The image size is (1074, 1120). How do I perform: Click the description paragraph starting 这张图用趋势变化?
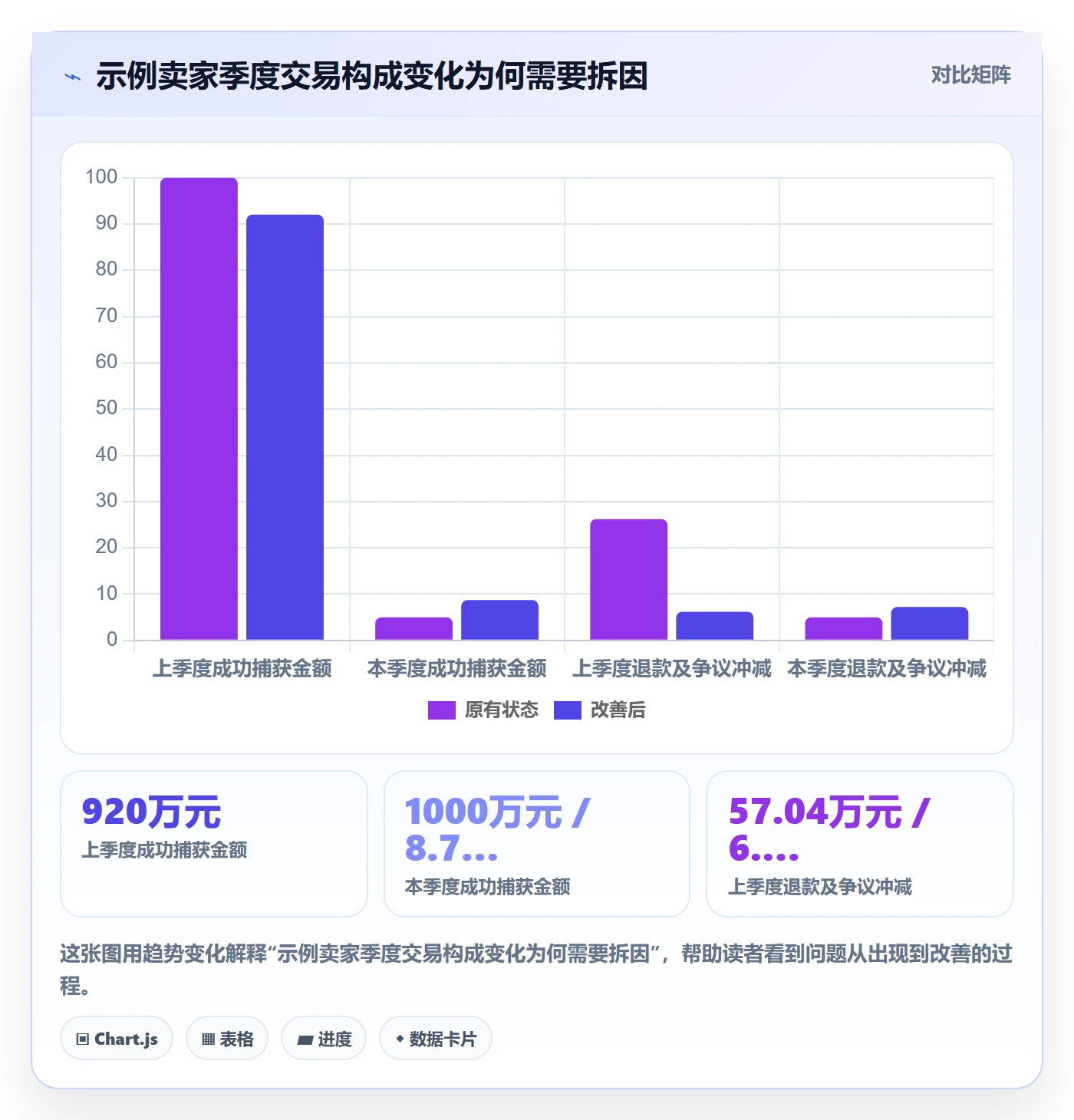click(536, 970)
